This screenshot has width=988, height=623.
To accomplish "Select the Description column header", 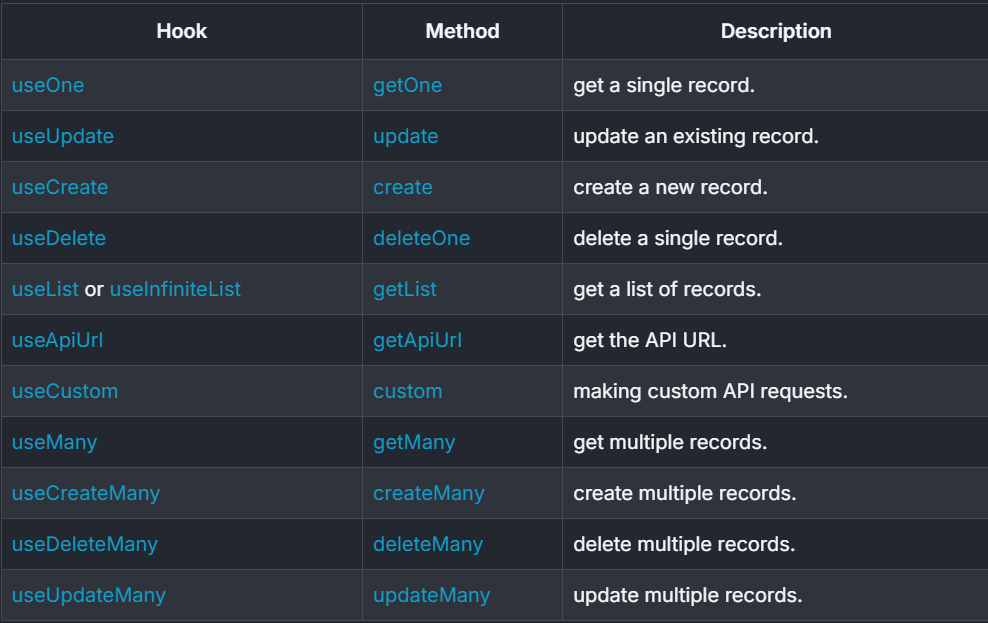I will point(776,31).
